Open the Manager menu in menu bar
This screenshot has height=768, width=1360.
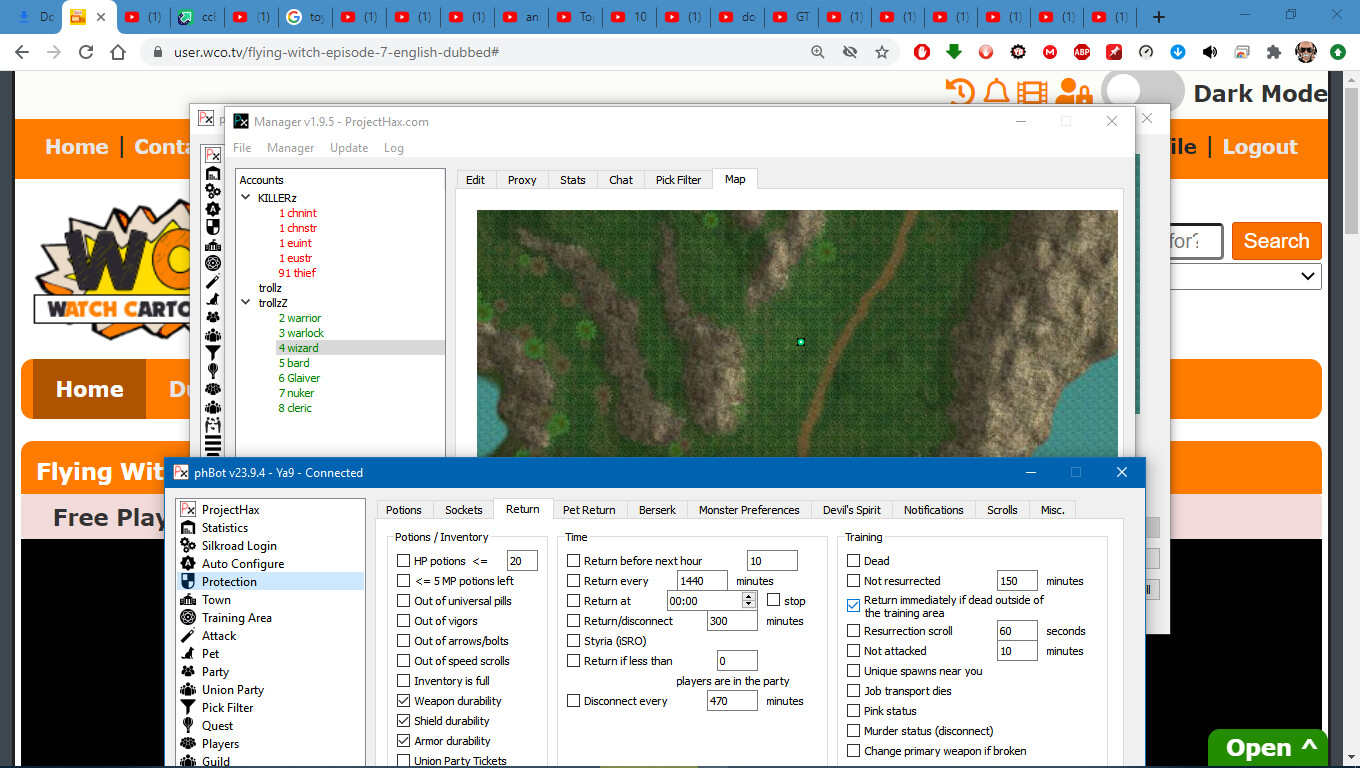290,148
